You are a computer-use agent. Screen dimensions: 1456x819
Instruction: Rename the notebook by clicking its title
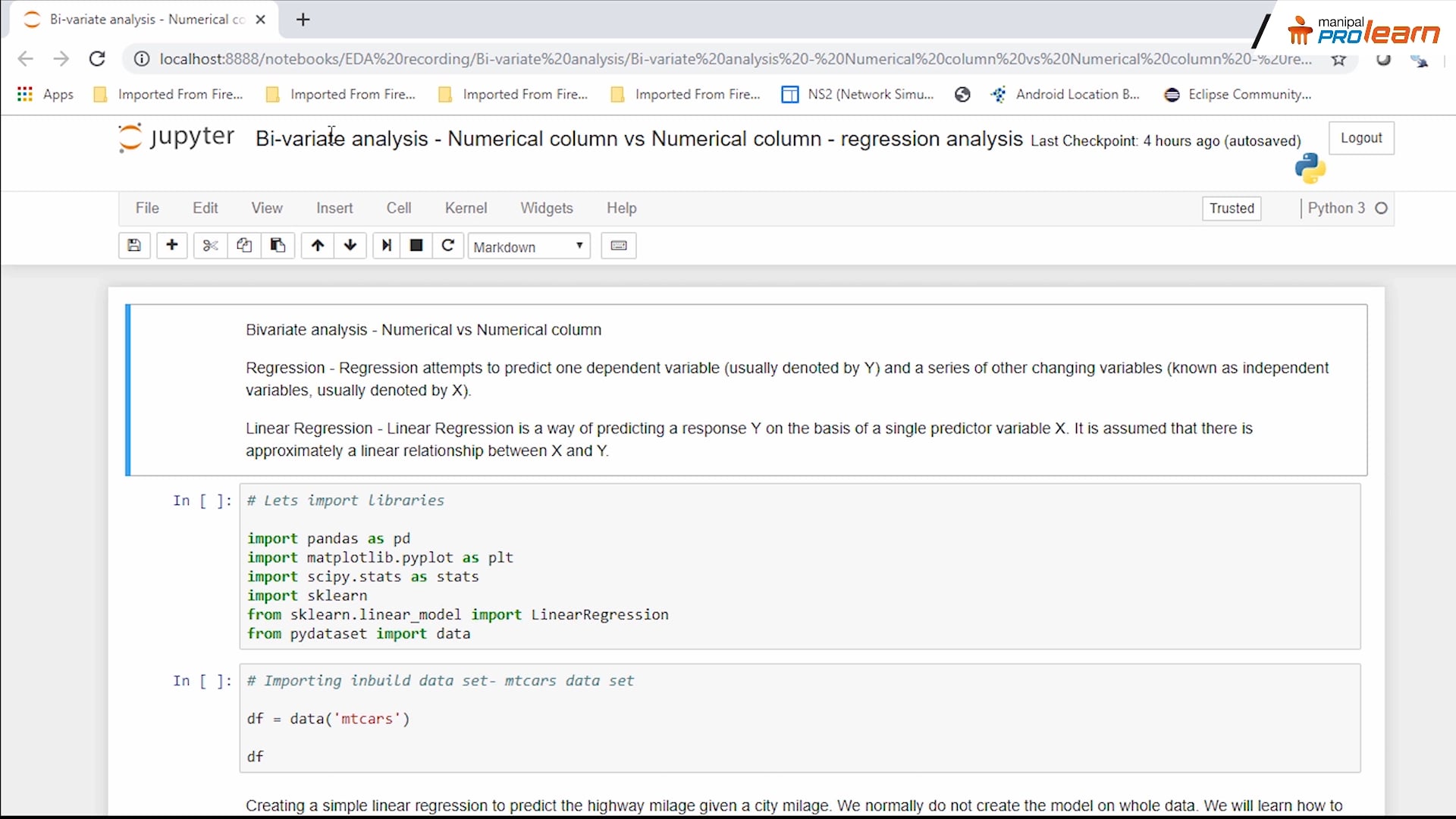(639, 139)
